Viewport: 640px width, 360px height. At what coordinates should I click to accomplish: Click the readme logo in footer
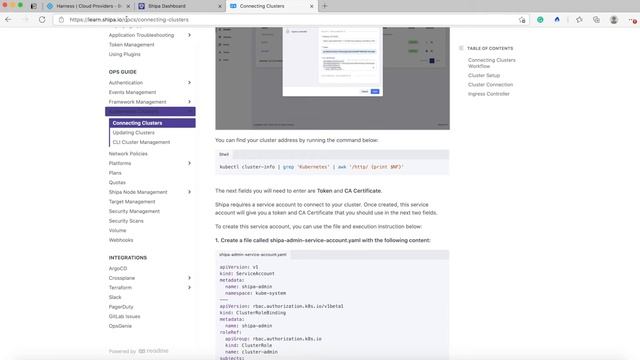coord(153,351)
